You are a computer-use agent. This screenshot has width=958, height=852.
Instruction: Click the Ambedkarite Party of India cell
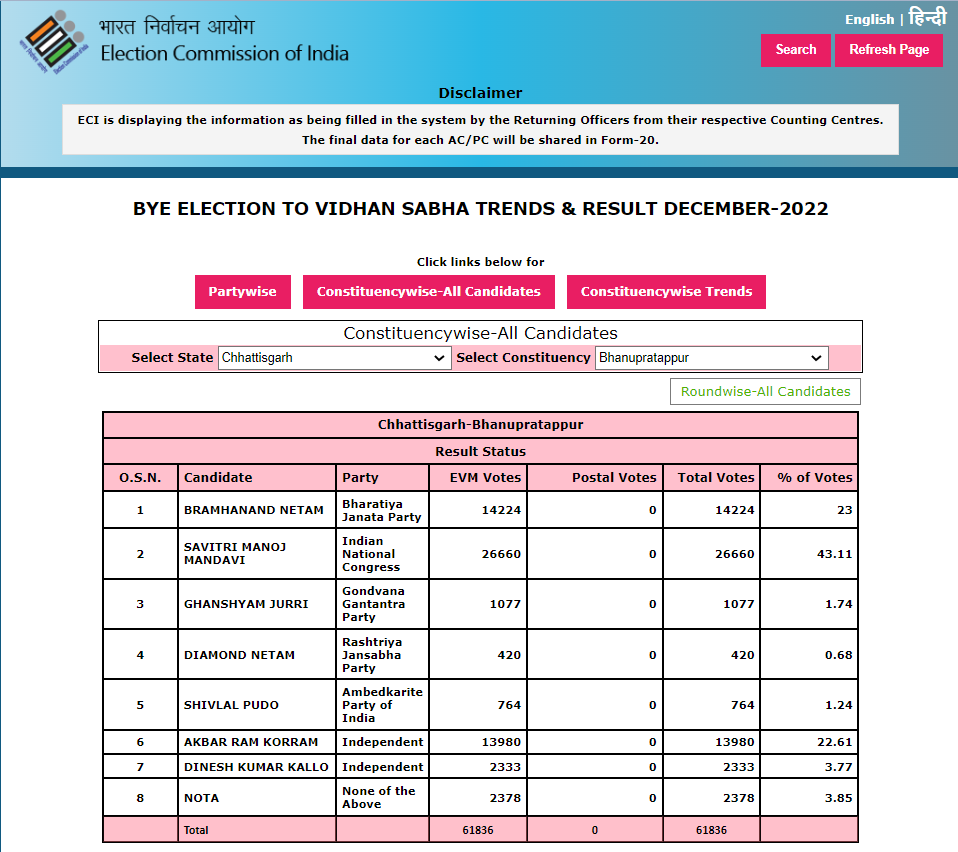[382, 705]
